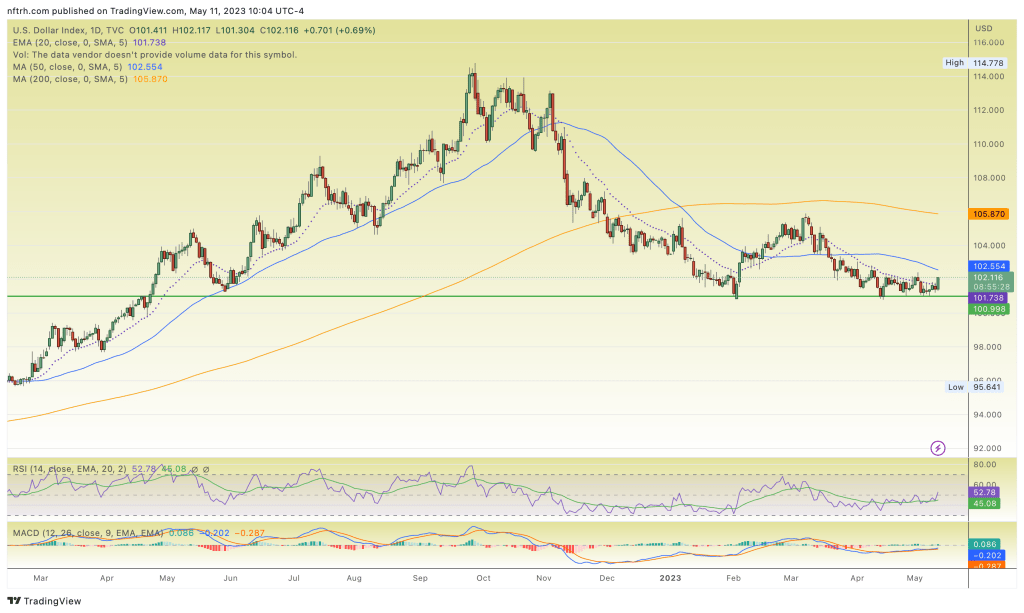Click the blue 102.554 price axis label
Image resolution: width=1024 pixels, height=613 pixels.
coord(988,266)
